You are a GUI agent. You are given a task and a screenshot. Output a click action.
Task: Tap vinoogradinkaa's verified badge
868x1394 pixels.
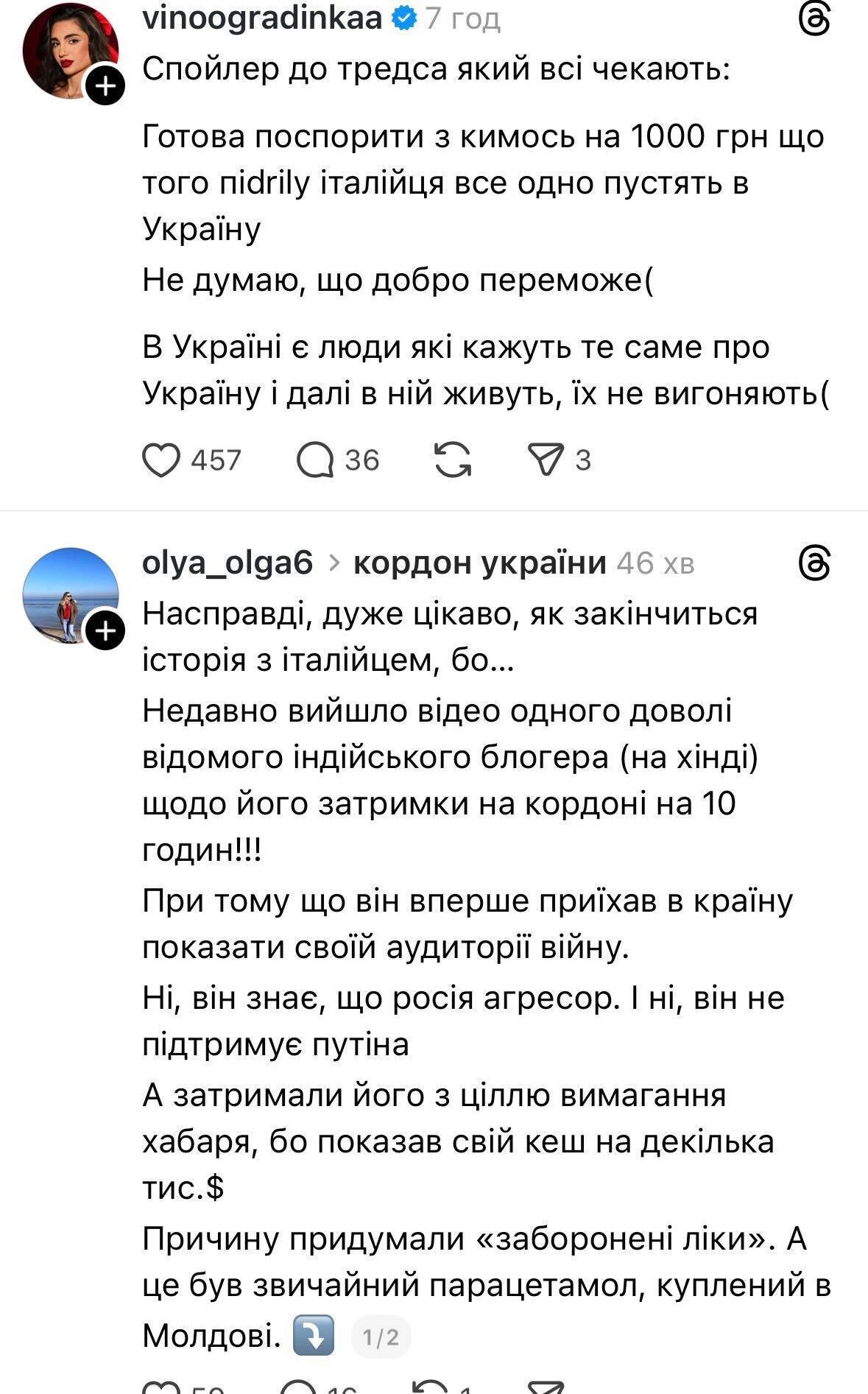point(404,19)
